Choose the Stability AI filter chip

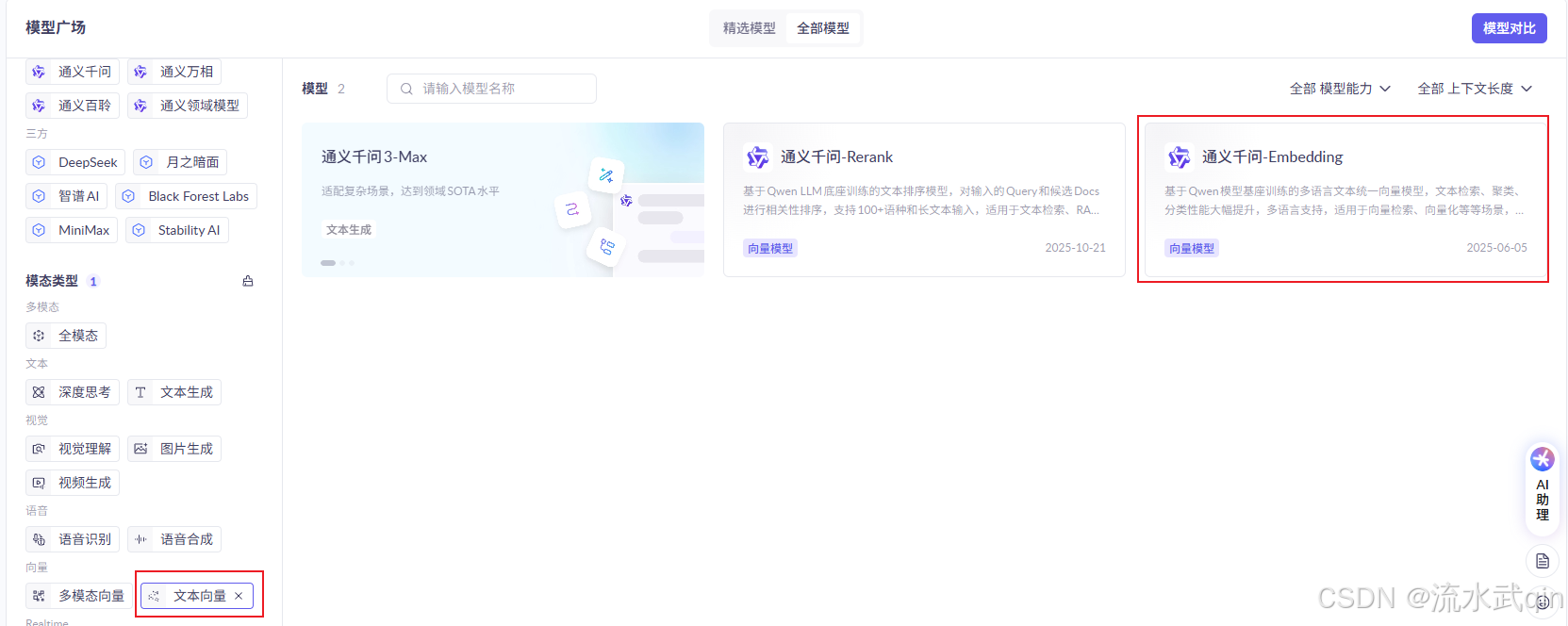tap(177, 230)
